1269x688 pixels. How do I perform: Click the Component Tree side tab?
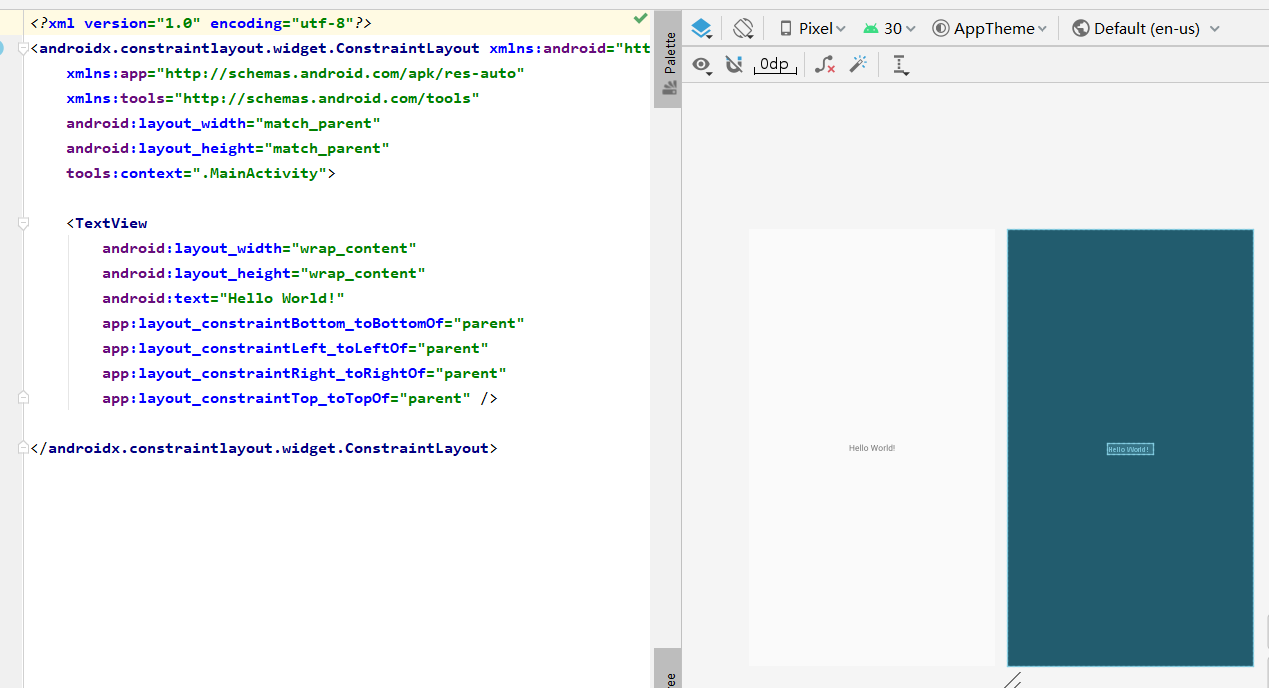pyautogui.click(x=669, y=670)
